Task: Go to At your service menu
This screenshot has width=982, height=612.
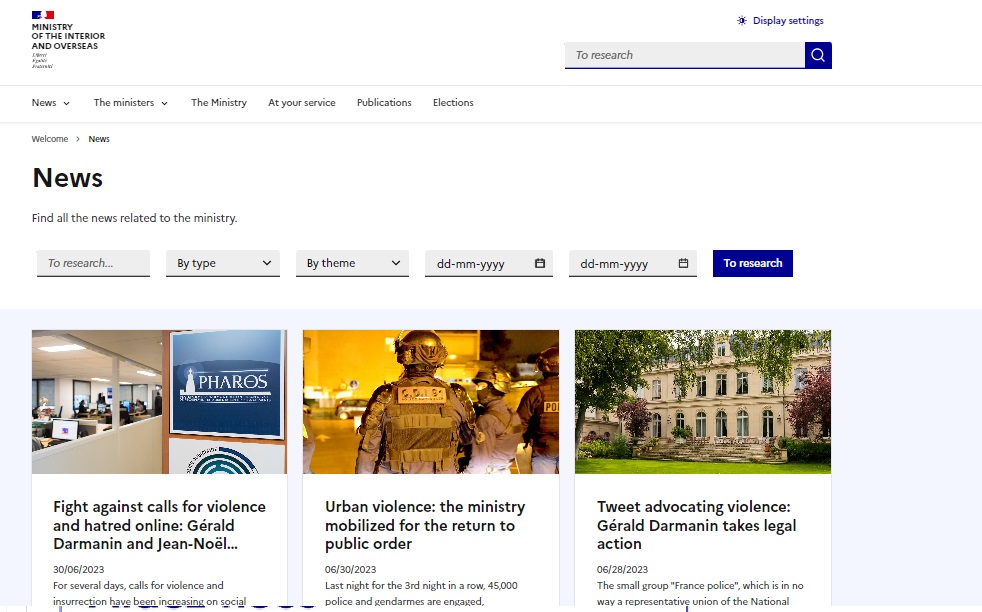Action: [302, 103]
